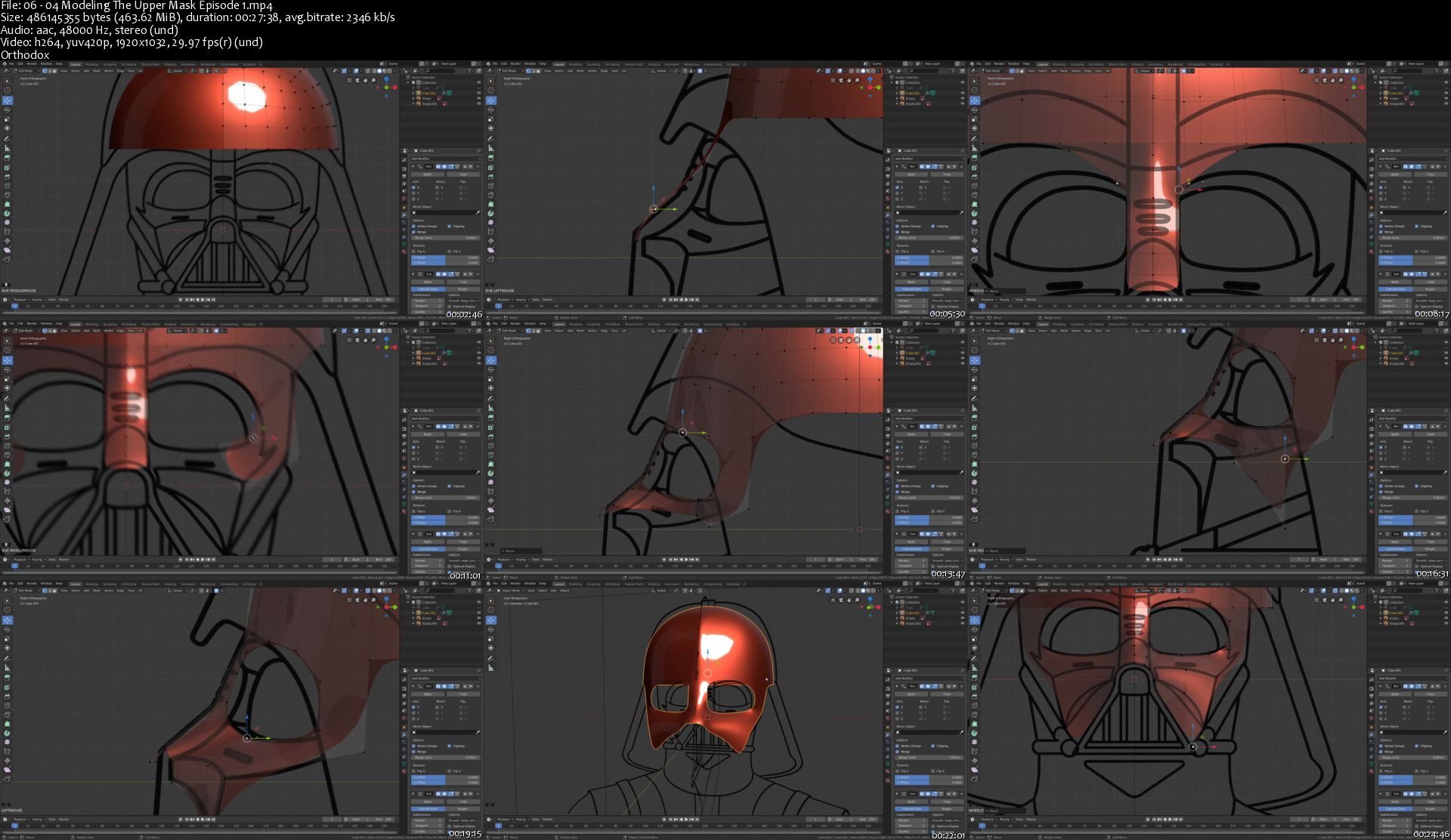Click Catmull-Clark button in the 00:02:46 frame

point(428,289)
